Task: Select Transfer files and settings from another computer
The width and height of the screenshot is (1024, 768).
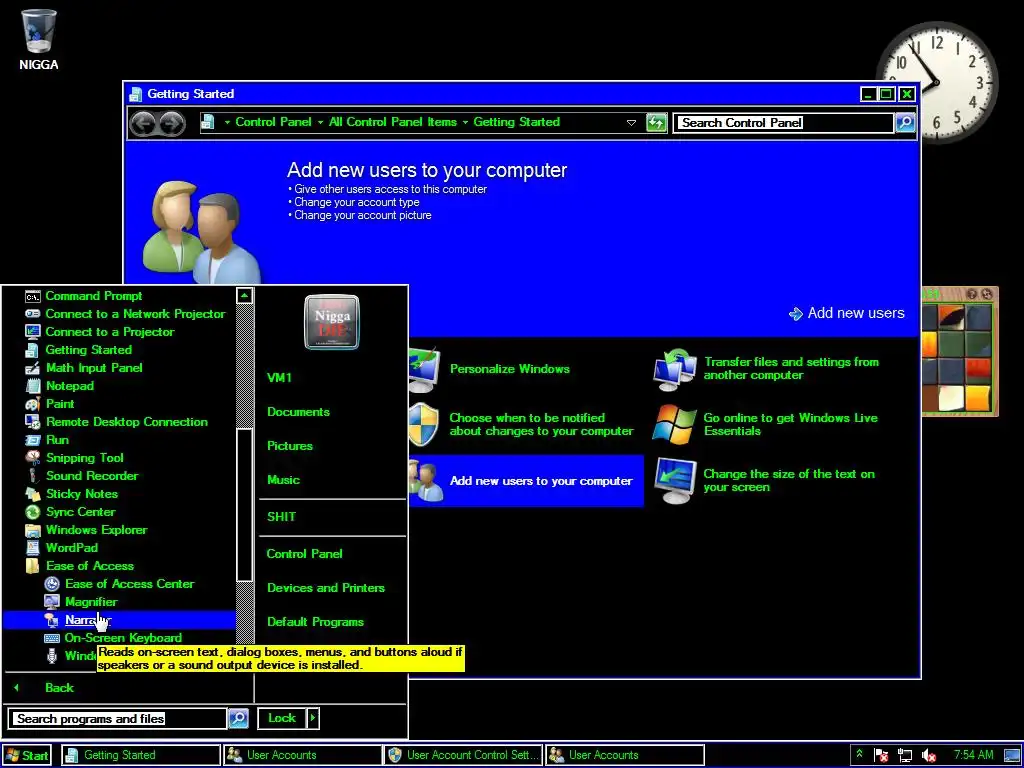Action: coord(768,369)
